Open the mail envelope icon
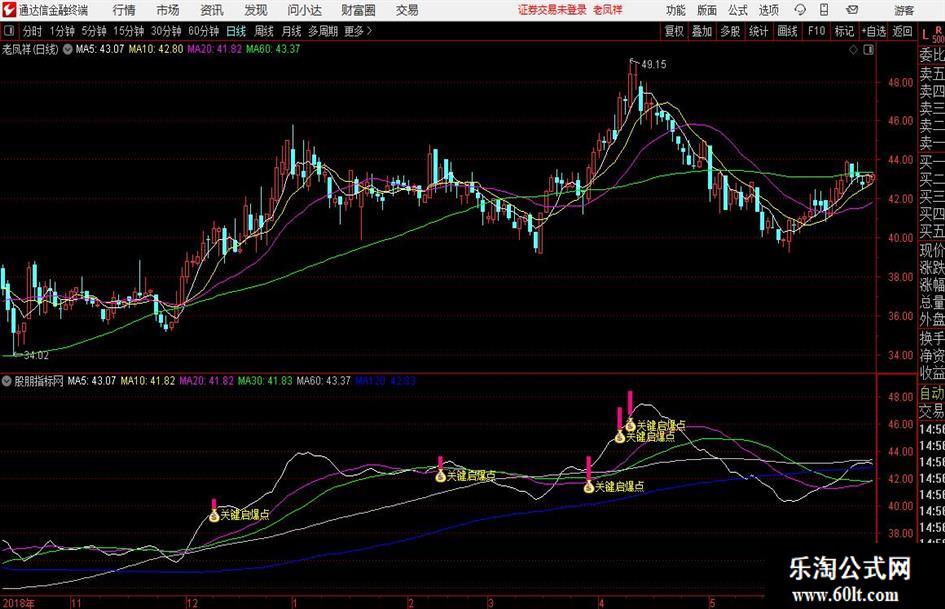Image resolution: width=945 pixels, height=609 pixels. click(852, 10)
